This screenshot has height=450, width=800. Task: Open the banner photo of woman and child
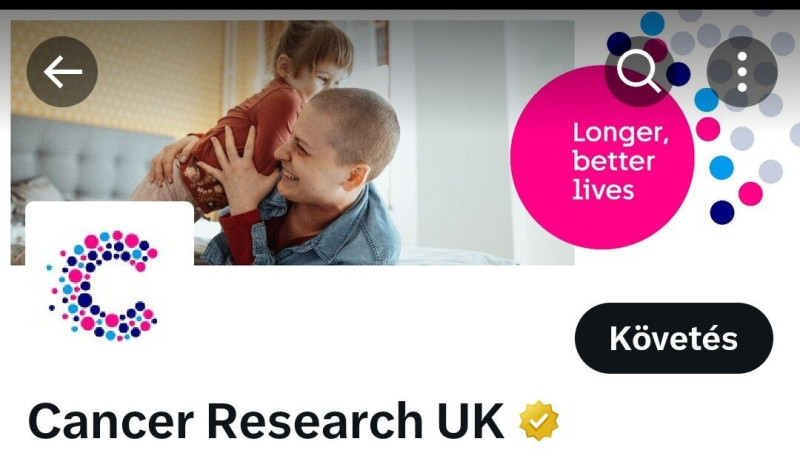292,142
